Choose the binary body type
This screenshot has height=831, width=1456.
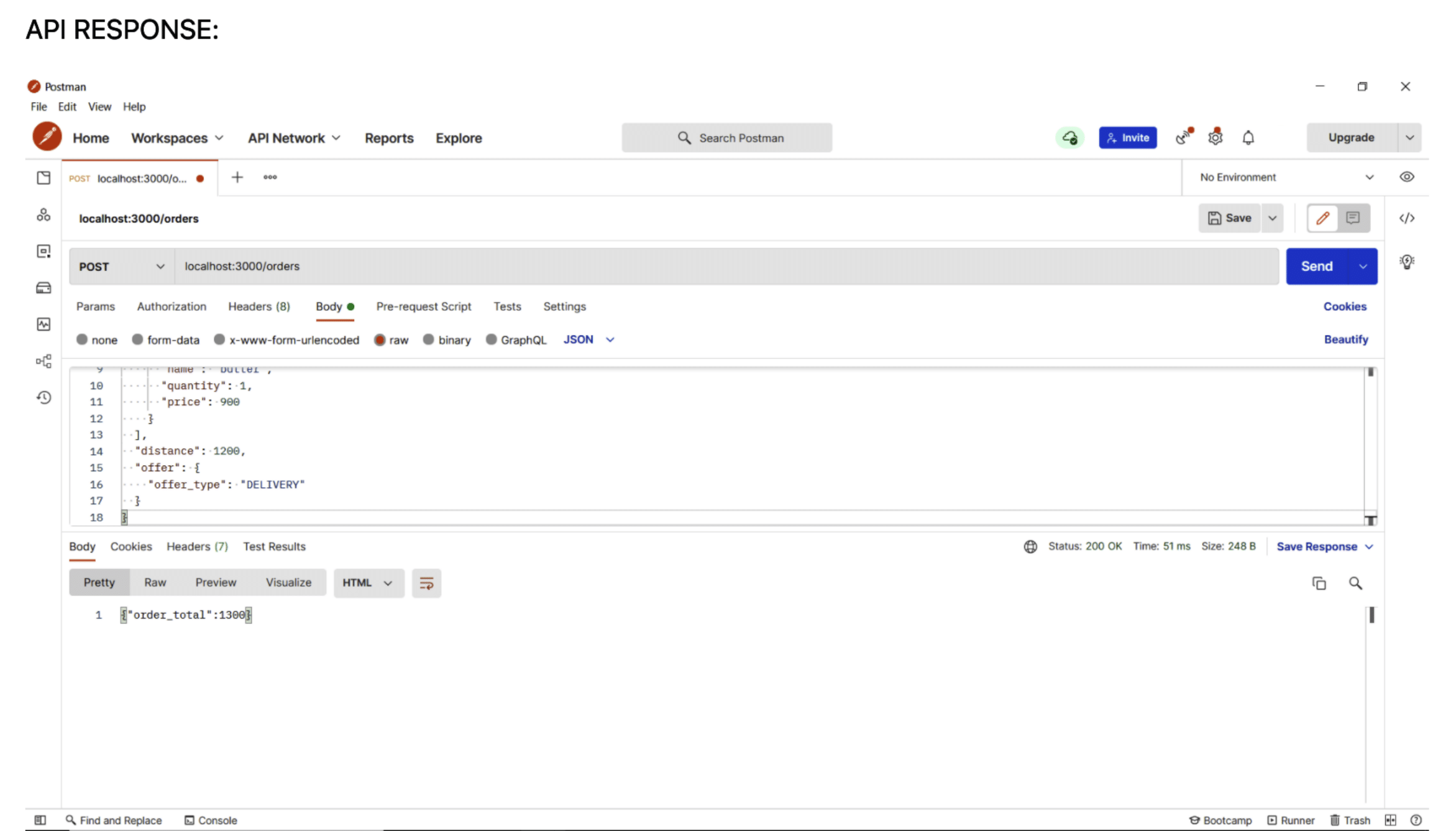[447, 339]
